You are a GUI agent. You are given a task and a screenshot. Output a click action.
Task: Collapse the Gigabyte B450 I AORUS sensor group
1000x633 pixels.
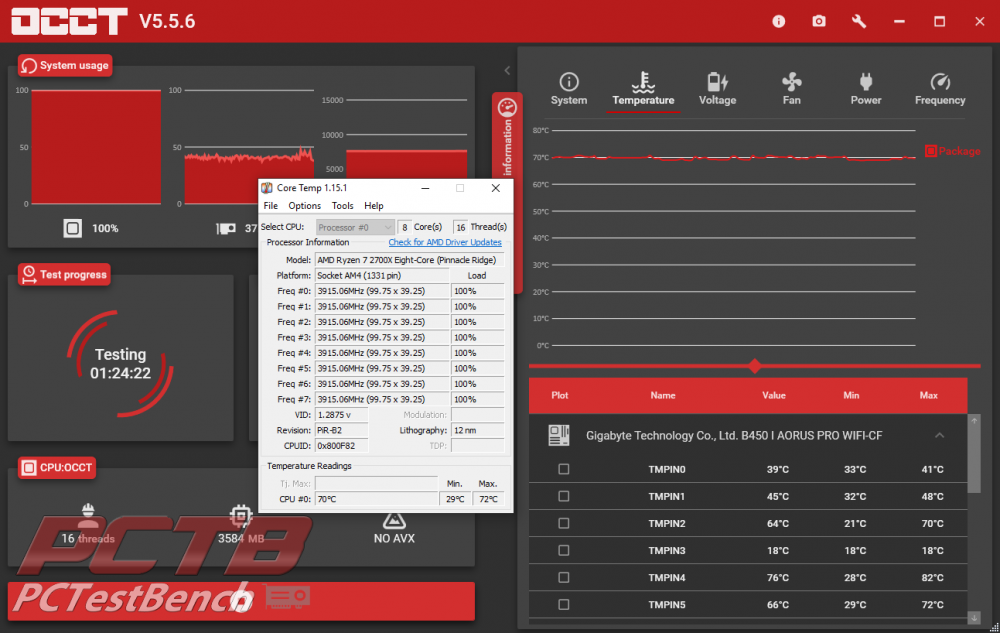[939, 436]
